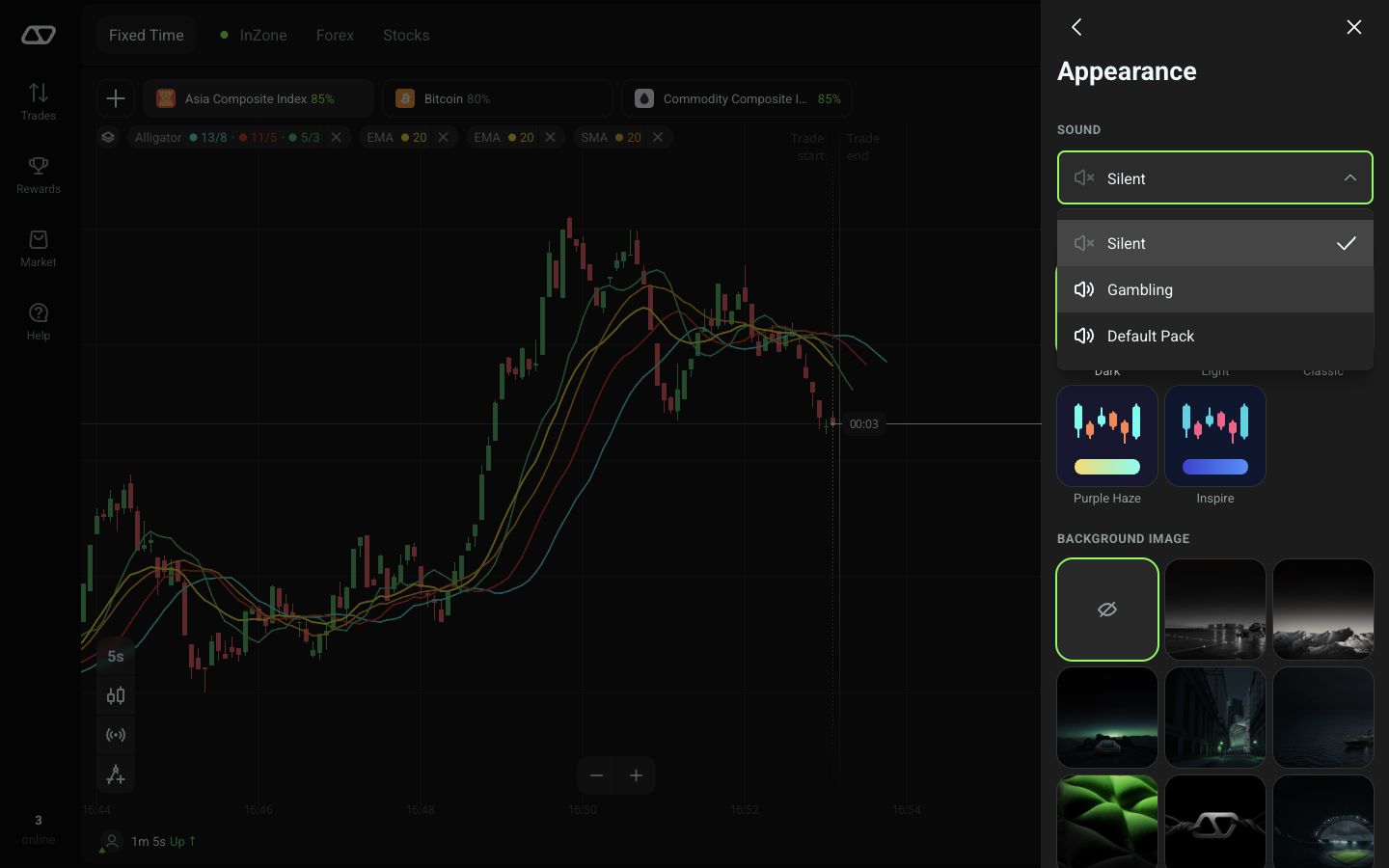The width and height of the screenshot is (1389, 868).
Task: Add a new asset tab with plus
Action: (x=116, y=98)
